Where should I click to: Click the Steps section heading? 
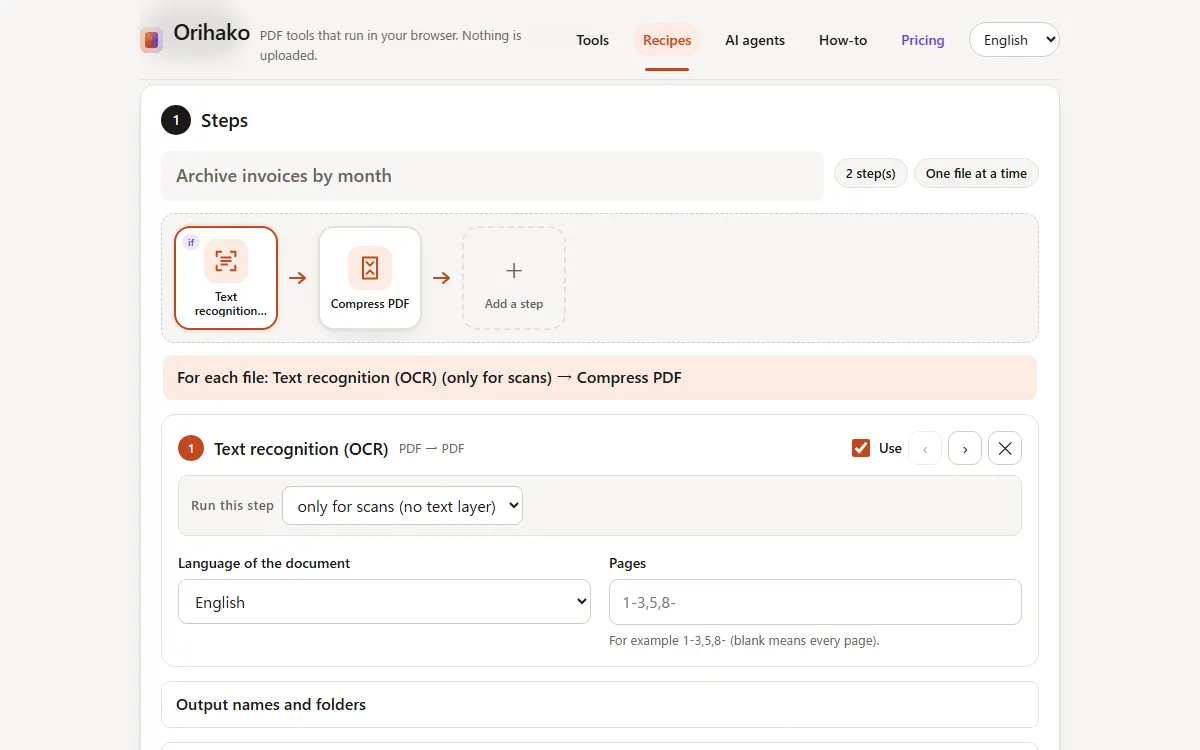224,121
